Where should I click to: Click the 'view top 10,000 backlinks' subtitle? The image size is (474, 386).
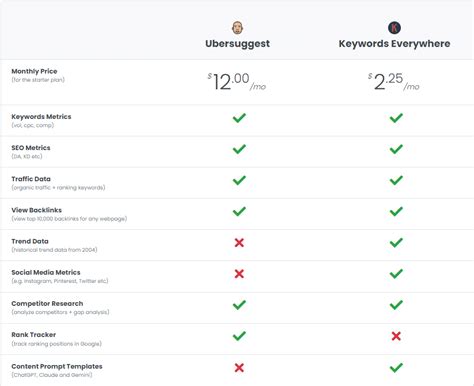[x=69, y=219]
